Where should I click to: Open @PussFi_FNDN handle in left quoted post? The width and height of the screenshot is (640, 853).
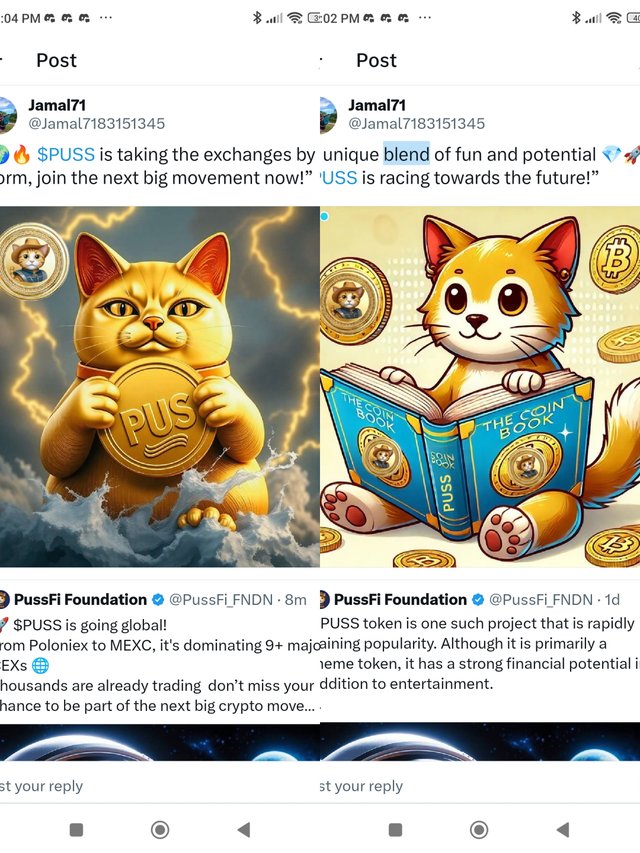tap(221, 599)
